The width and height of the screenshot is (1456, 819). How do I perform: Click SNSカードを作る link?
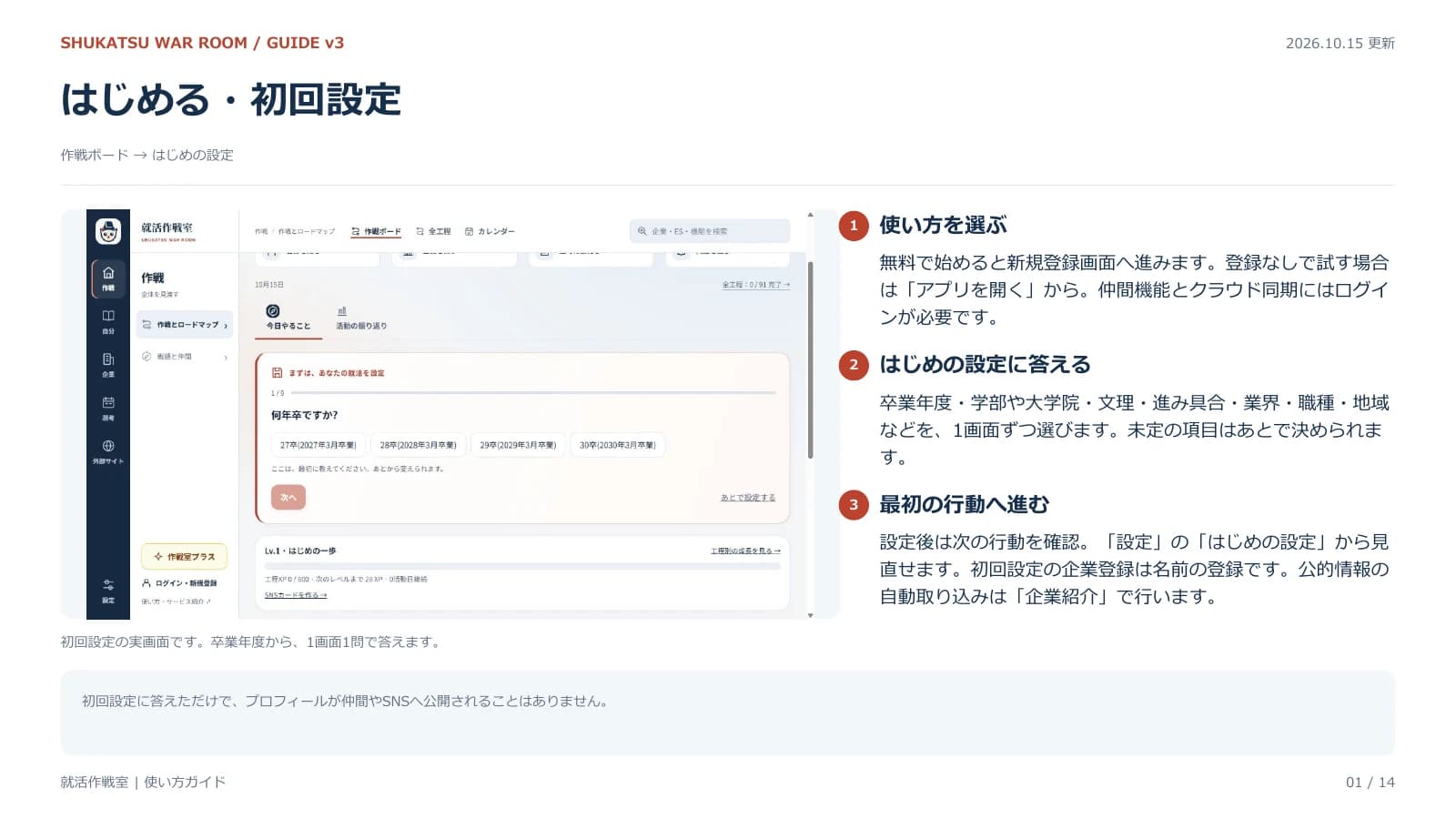tap(296, 595)
